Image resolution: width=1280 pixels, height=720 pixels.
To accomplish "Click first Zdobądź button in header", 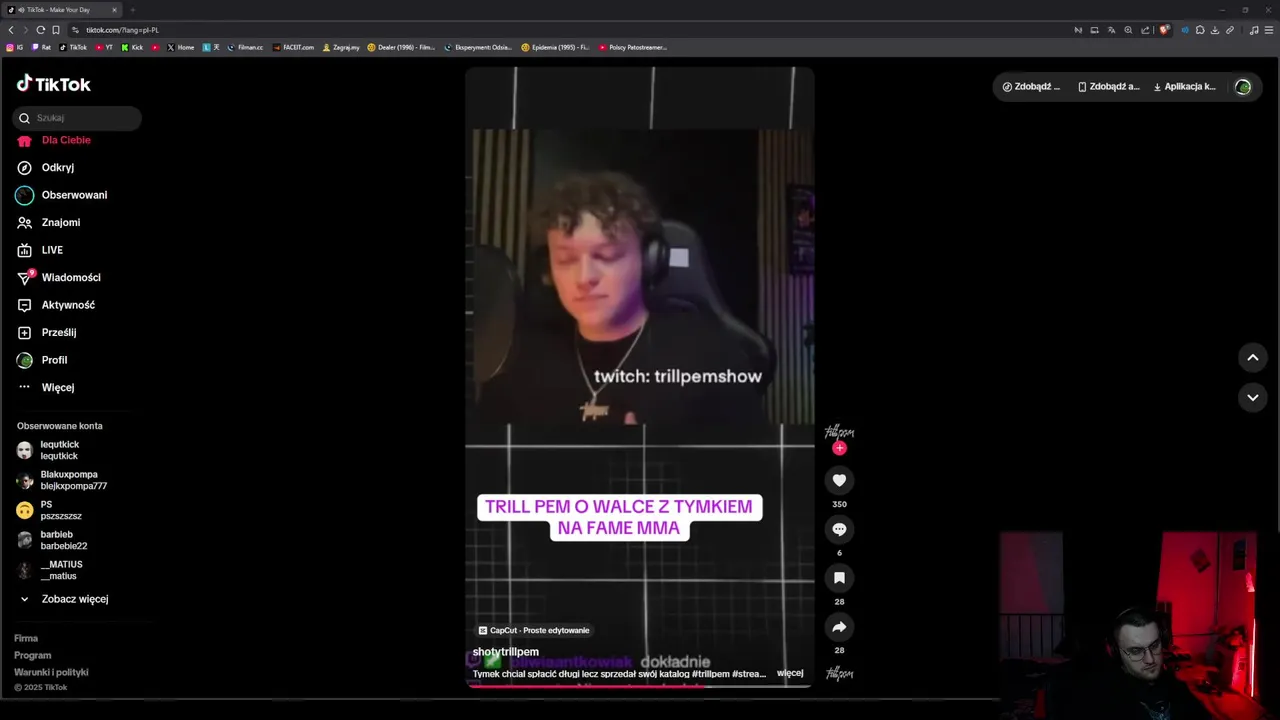I will coord(1031,87).
